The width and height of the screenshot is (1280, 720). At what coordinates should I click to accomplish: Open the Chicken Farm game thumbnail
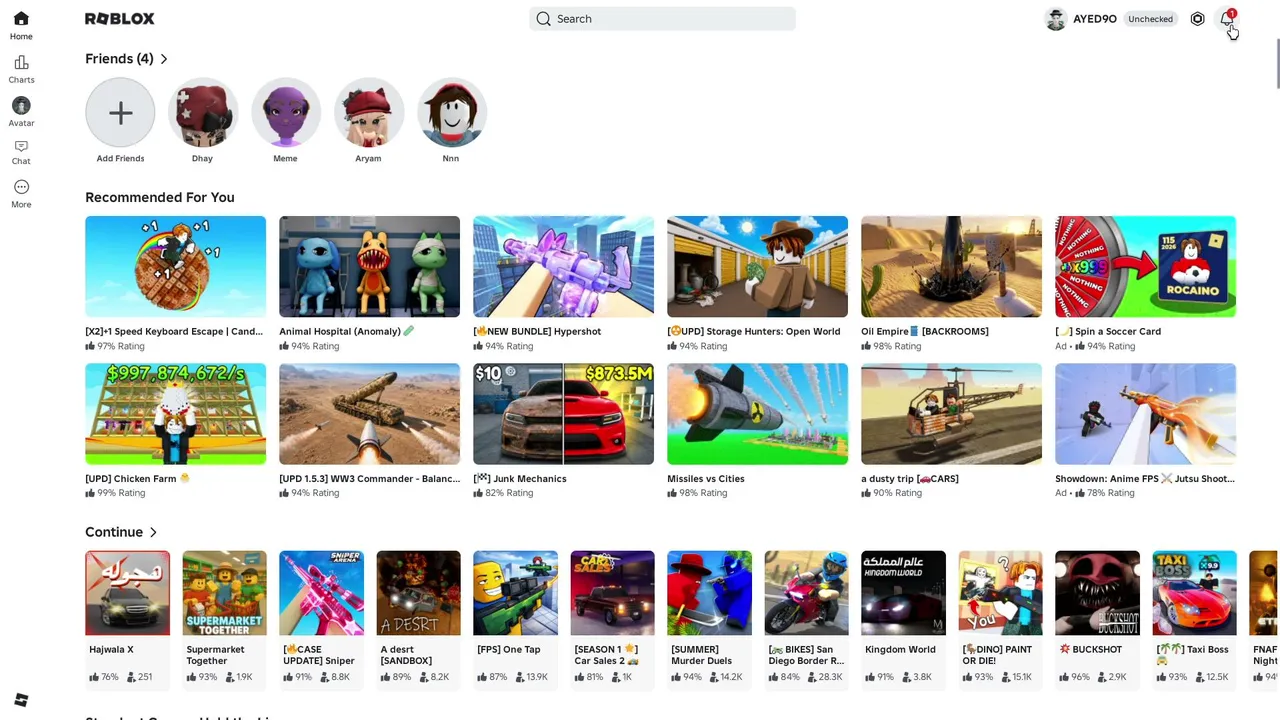[x=175, y=414]
